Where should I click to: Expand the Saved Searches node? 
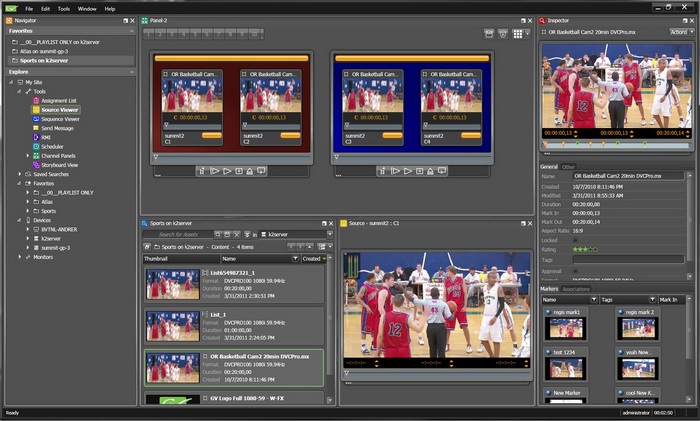[x=20, y=174]
